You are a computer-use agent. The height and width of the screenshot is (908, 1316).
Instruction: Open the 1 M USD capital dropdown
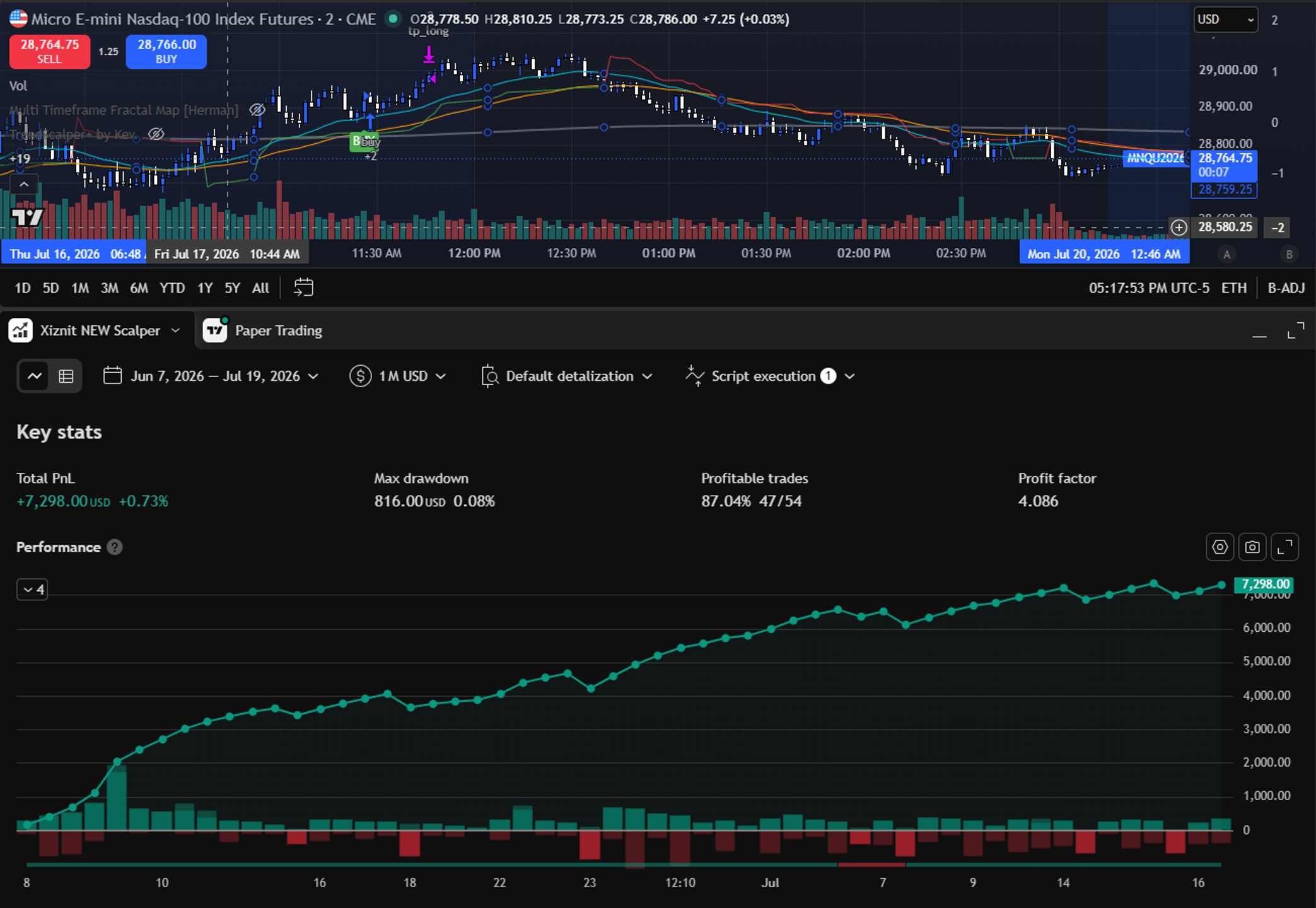click(398, 376)
